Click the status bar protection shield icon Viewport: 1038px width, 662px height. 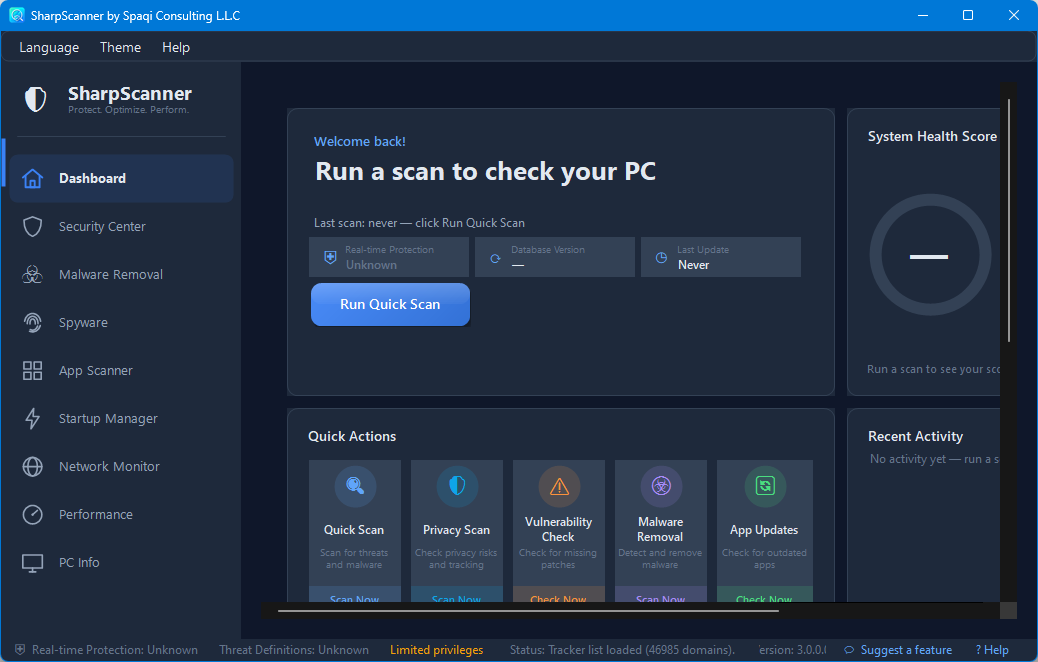point(20,649)
